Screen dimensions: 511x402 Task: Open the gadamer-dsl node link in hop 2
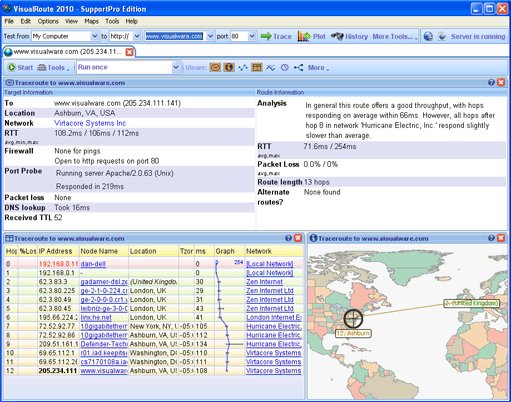pos(104,282)
